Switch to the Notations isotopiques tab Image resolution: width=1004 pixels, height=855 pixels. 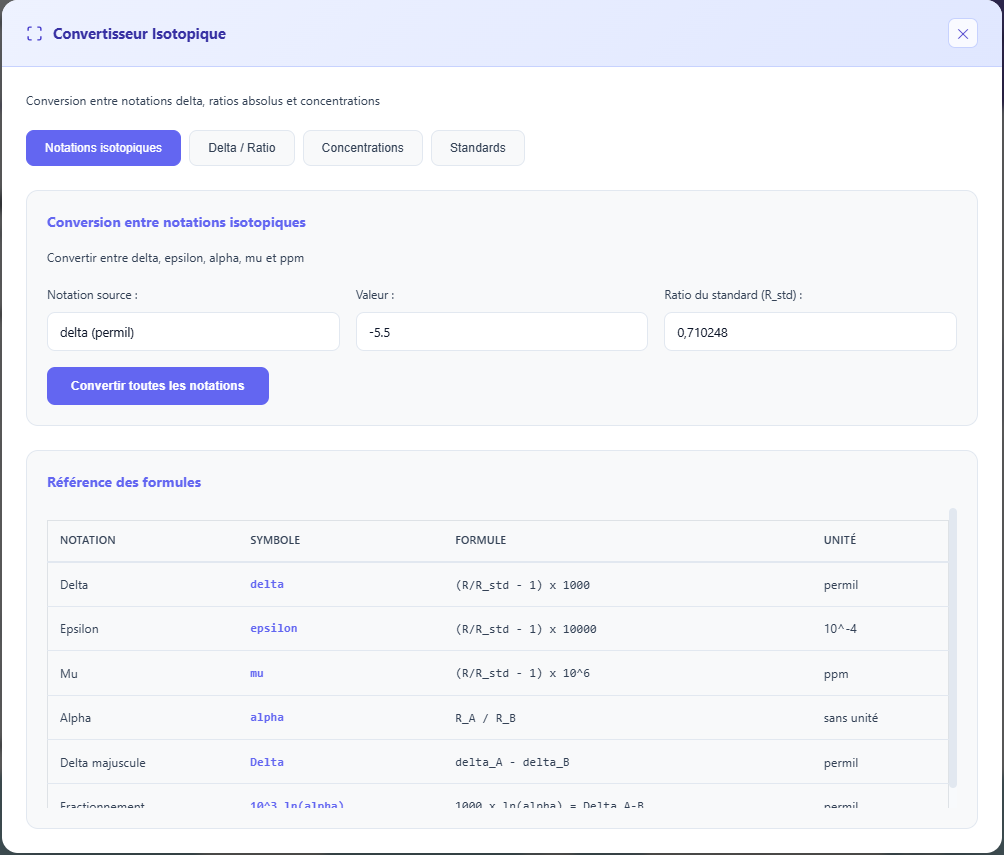[x=103, y=148]
